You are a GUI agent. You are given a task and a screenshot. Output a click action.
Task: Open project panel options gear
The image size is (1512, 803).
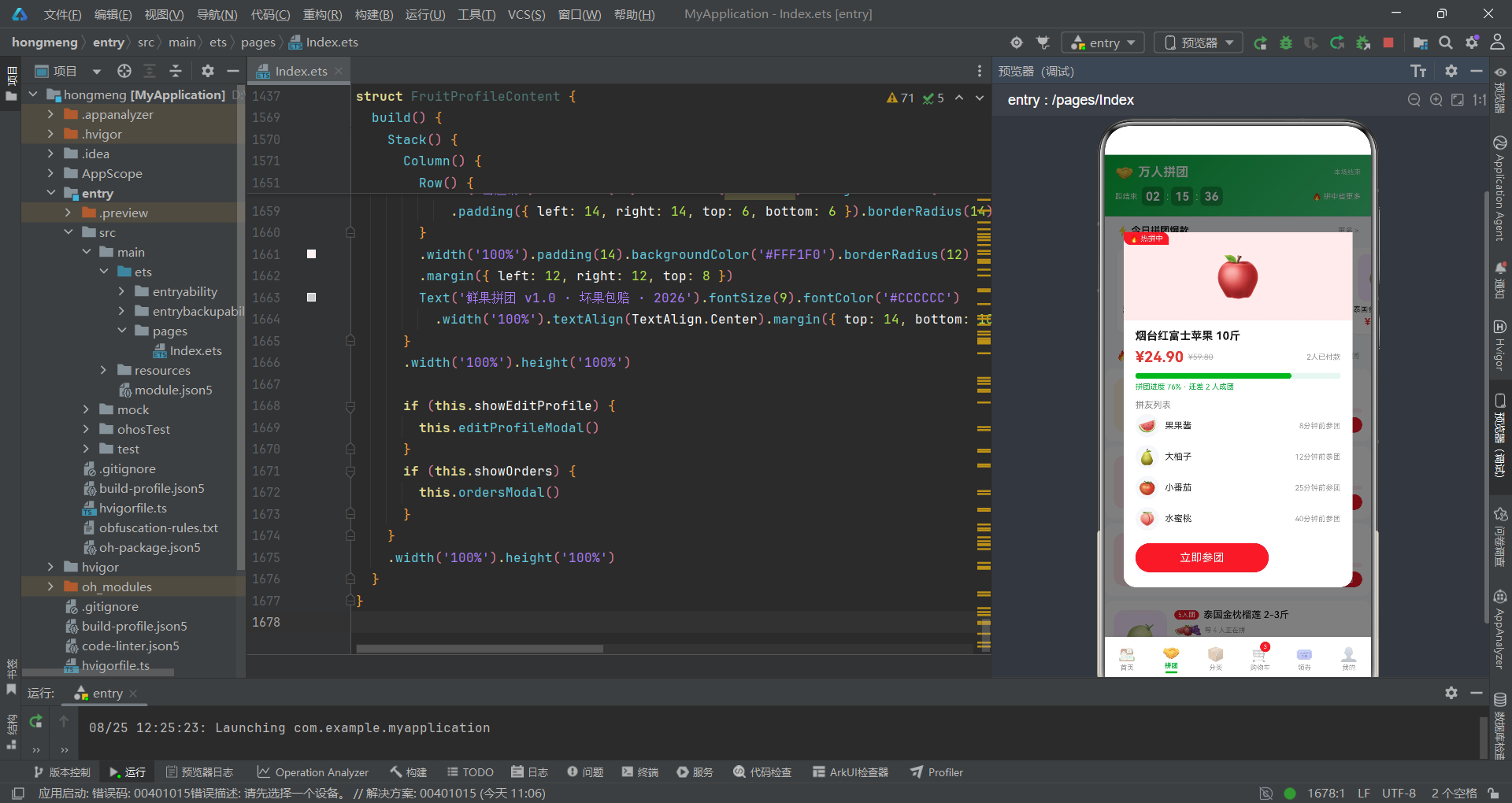[207, 71]
